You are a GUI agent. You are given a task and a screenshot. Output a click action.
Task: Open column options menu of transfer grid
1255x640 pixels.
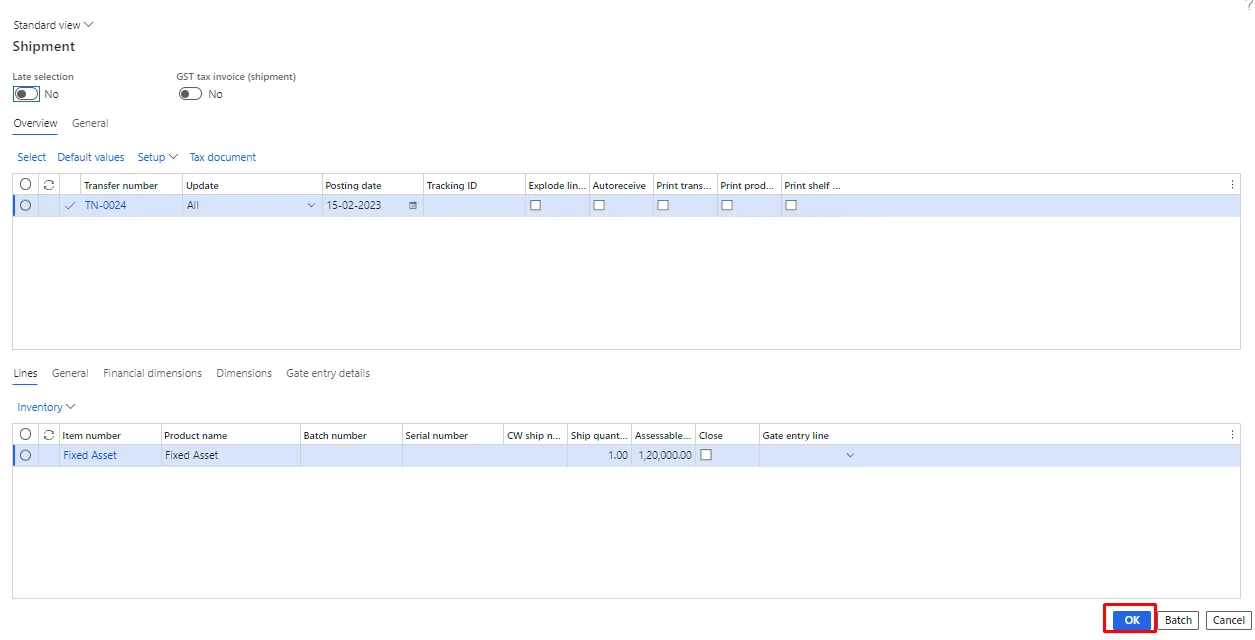1232,185
